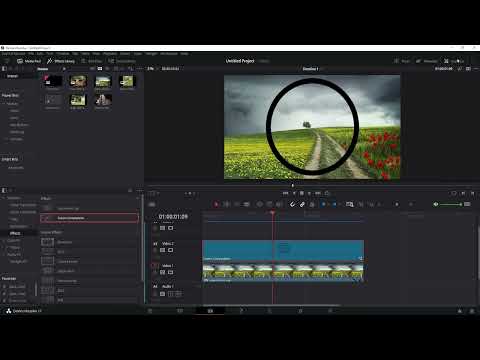Select the Binoculars Fusion effect
Viewport: 480px width, 360px height.
coord(89,242)
